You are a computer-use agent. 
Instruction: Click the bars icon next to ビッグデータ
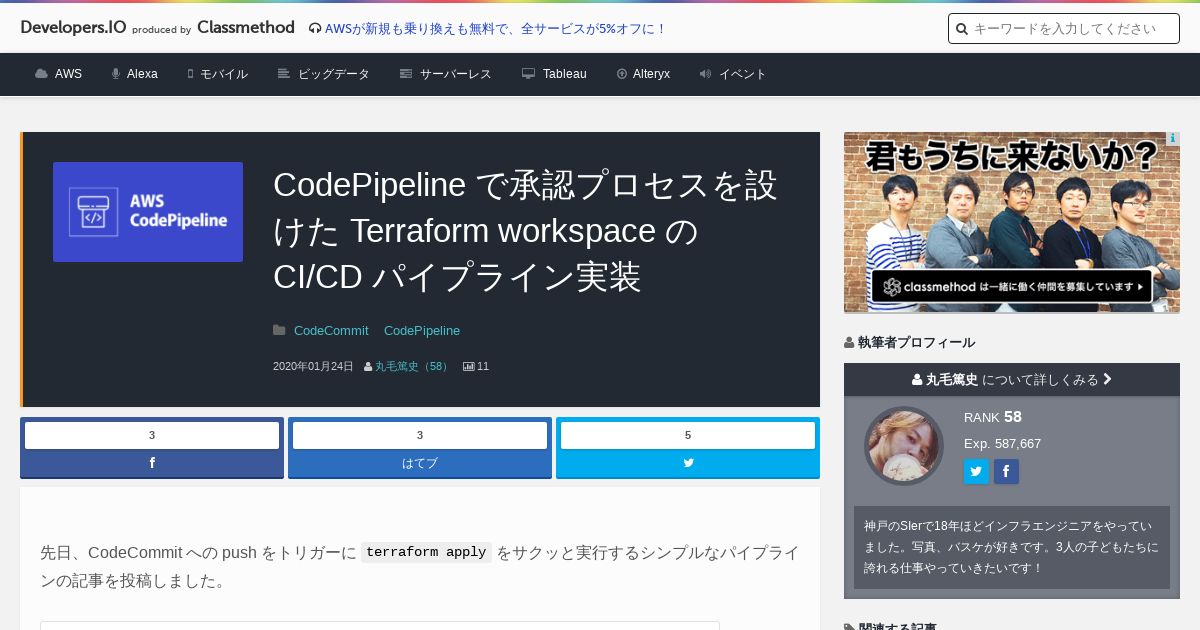pos(284,74)
